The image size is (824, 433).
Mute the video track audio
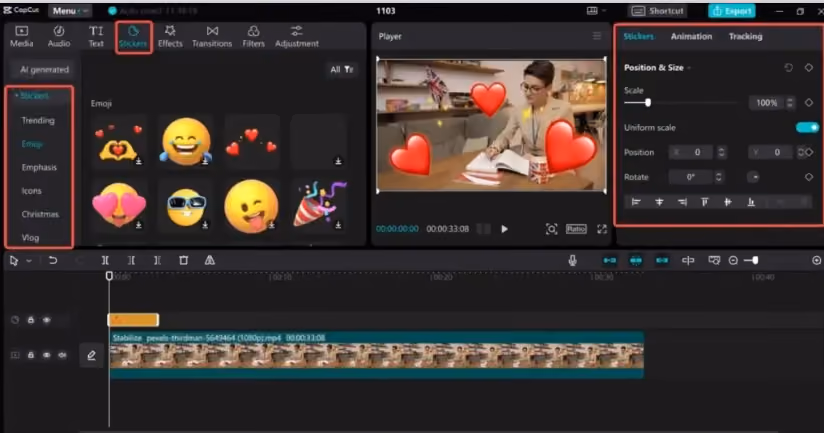63,355
